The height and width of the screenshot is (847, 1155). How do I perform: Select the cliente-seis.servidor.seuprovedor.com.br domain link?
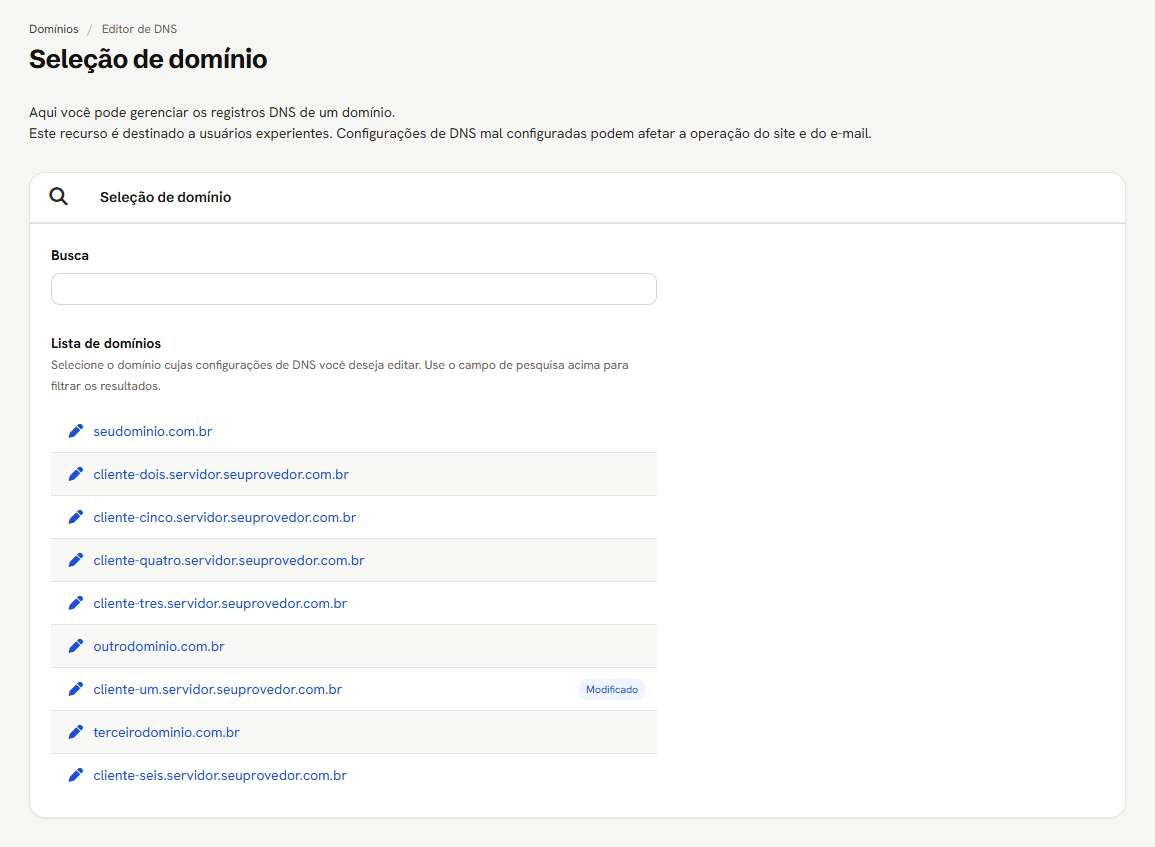[x=220, y=776]
